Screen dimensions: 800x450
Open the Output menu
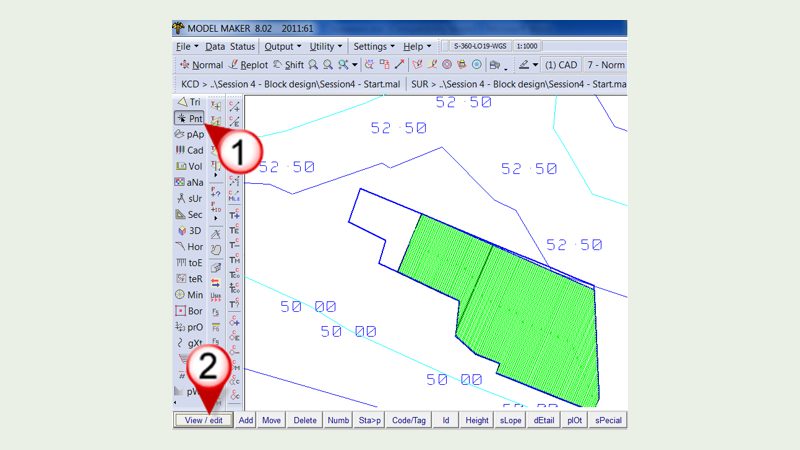pyautogui.click(x=283, y=46)
